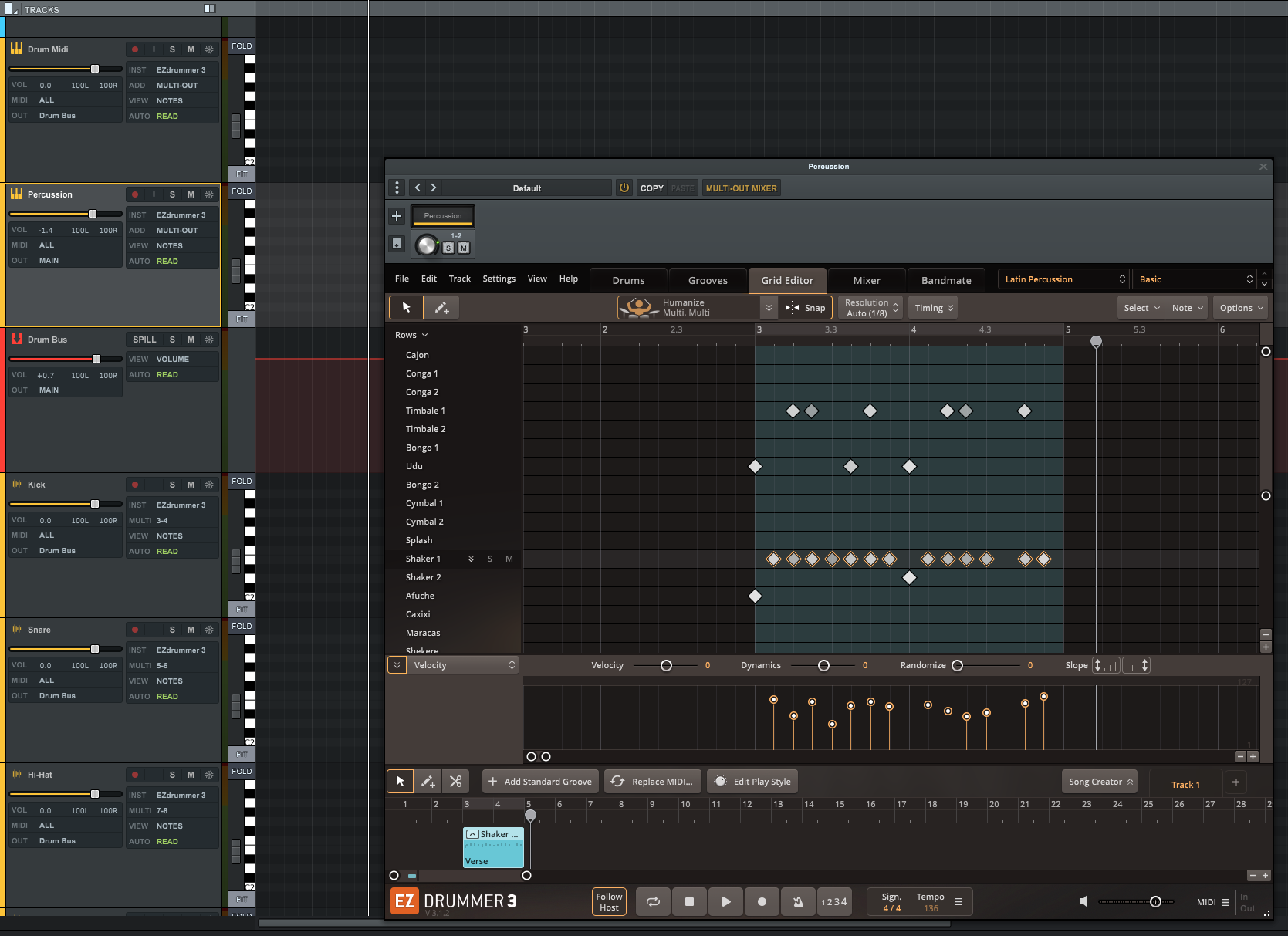Screen dimensions: 1288x936
Task: Toggle Snap in the Grid Editor
Action: click(806, 308)
